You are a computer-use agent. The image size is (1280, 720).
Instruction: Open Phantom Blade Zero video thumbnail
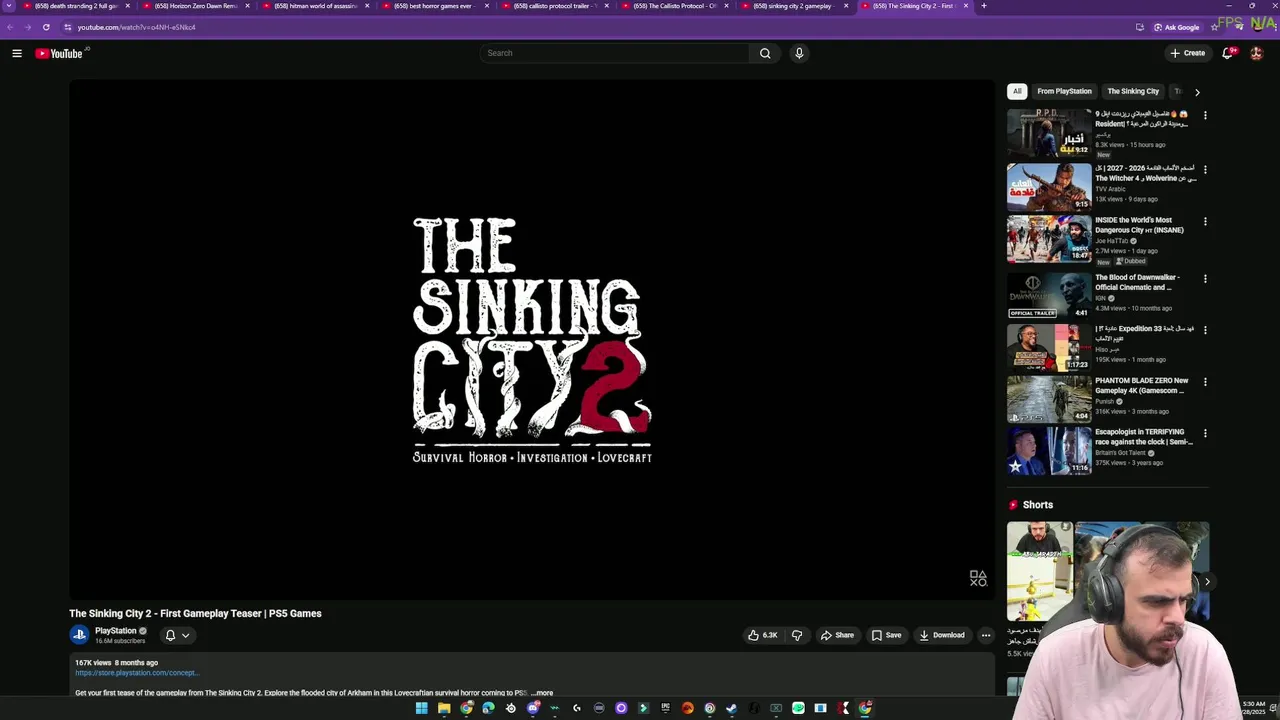tap(1049, 399)
